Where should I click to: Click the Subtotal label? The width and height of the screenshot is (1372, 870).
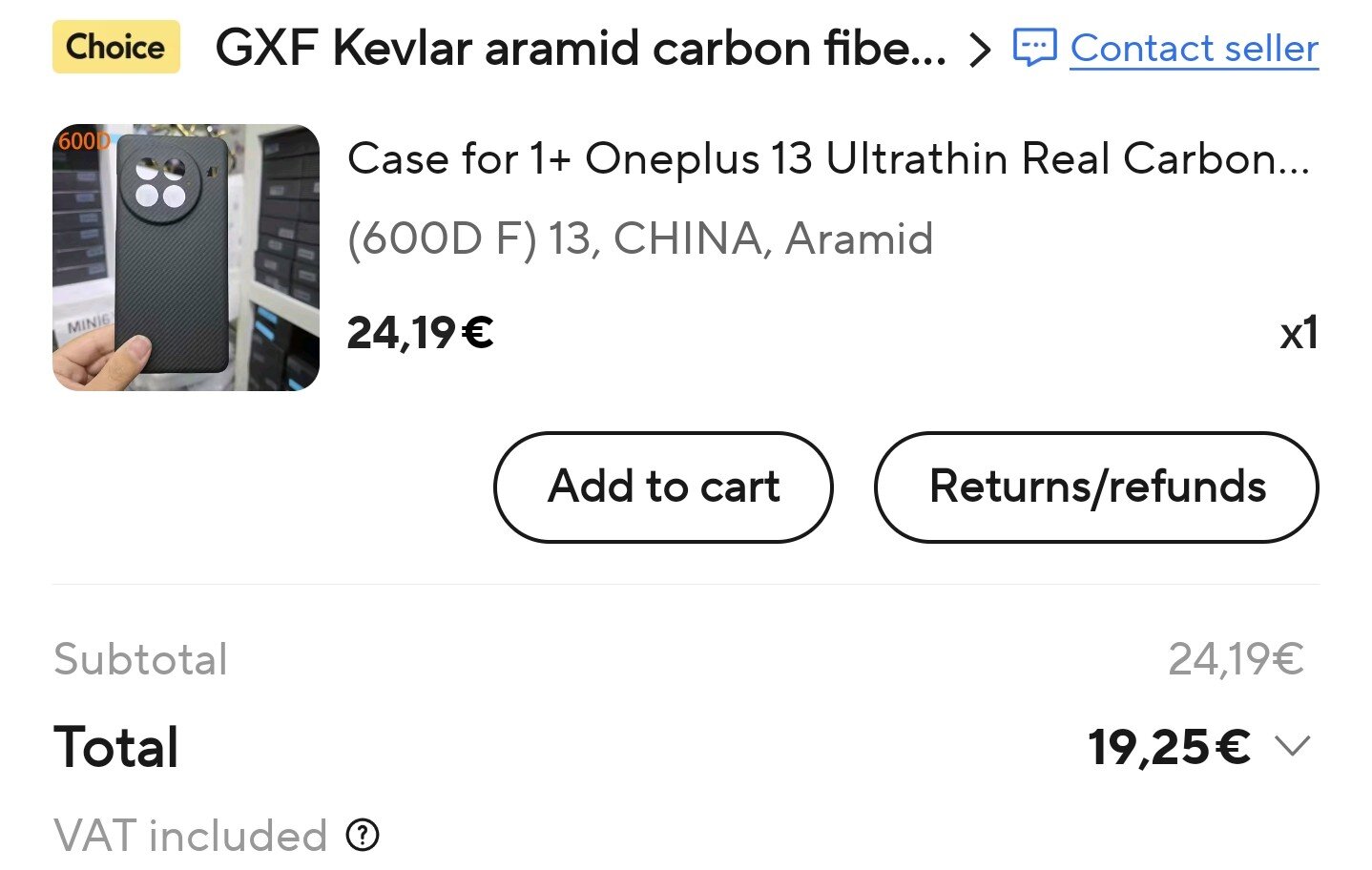click(x=141, y=659)
